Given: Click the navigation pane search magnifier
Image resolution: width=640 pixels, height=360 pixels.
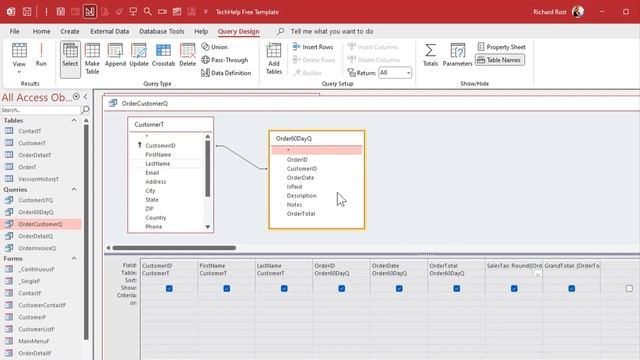Looking at the screenshot, I should pyautogui.click(x=85, y=110).
